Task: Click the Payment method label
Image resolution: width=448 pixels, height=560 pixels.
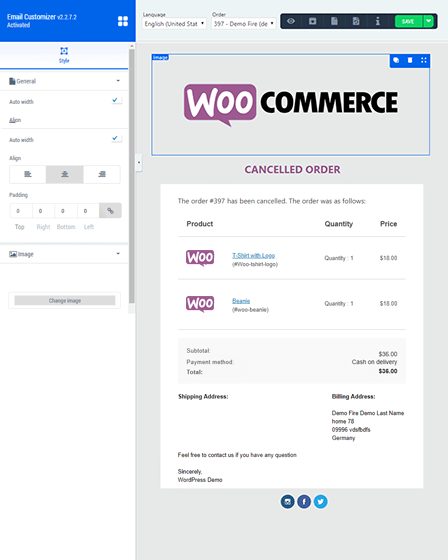Action: coord(210,362)
